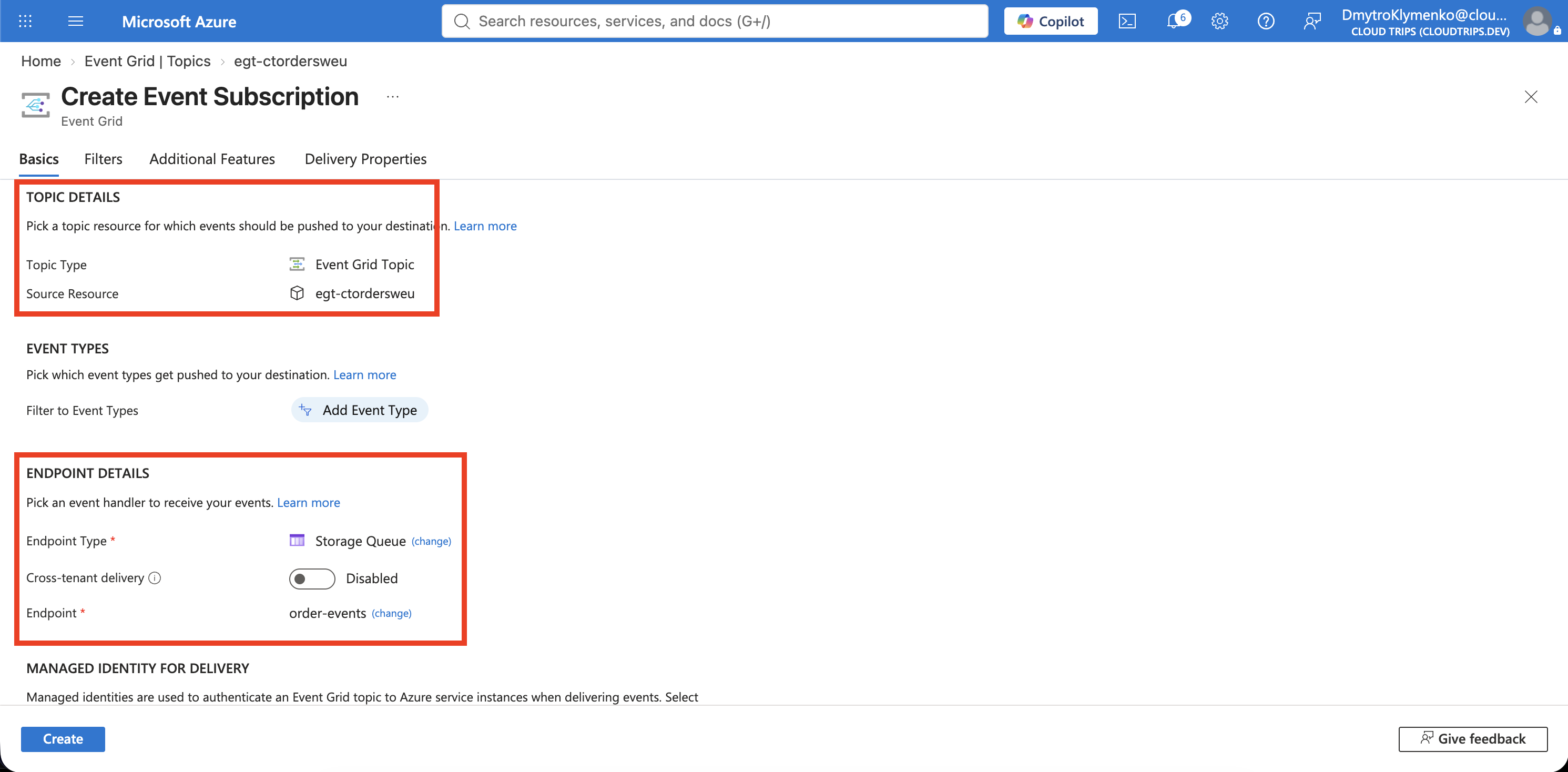Open the hamburger portal menu

(x=76, y=22)
